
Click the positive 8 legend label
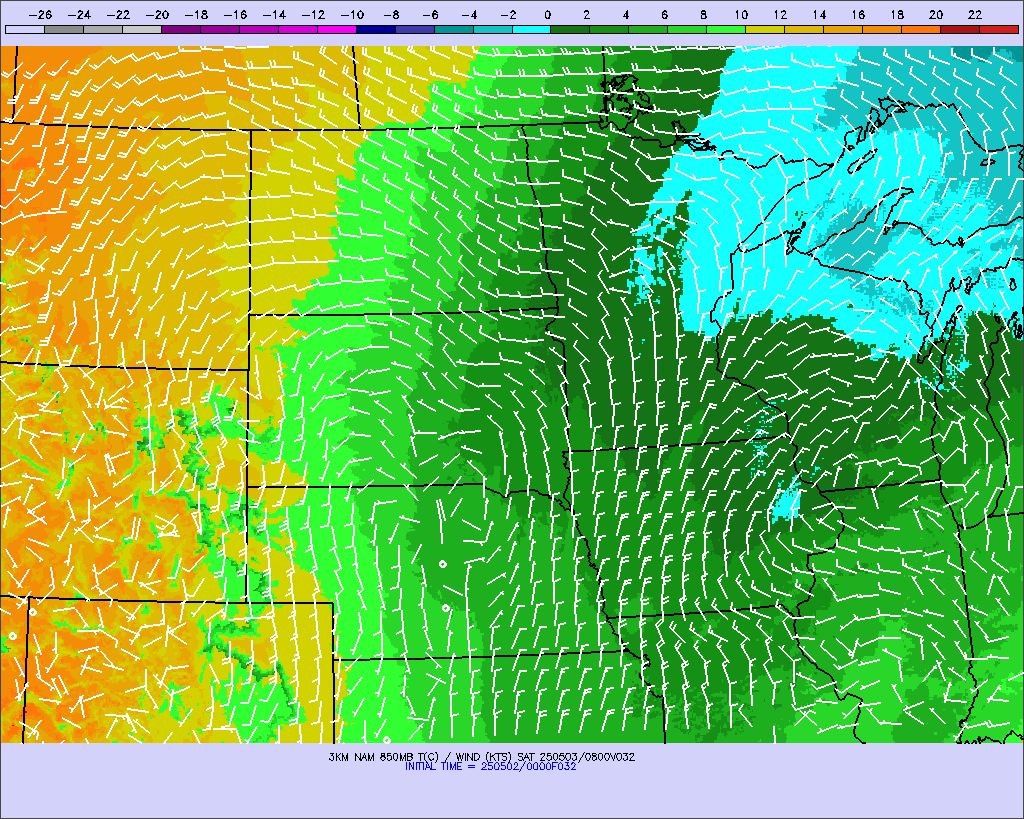coord(703,14)
